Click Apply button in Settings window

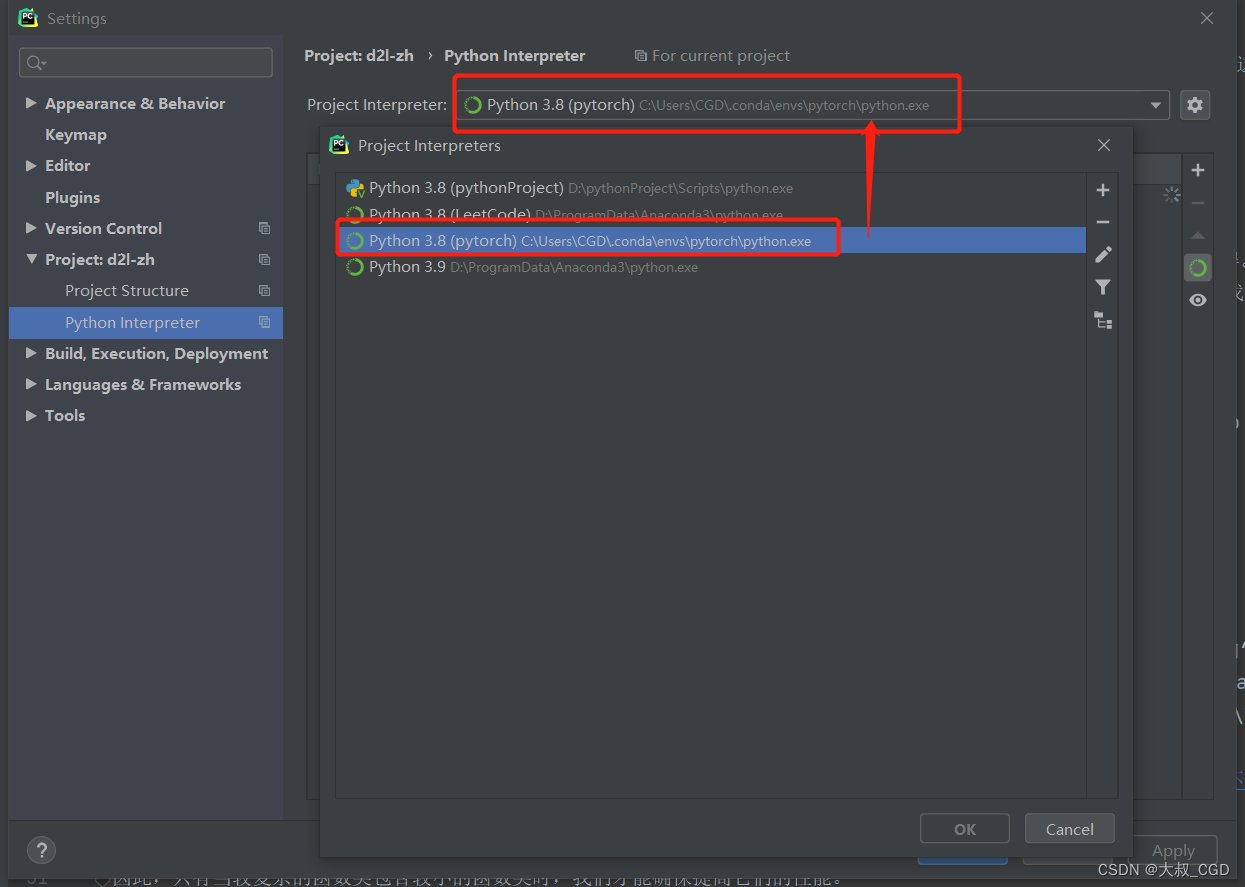click(1173, 850)
